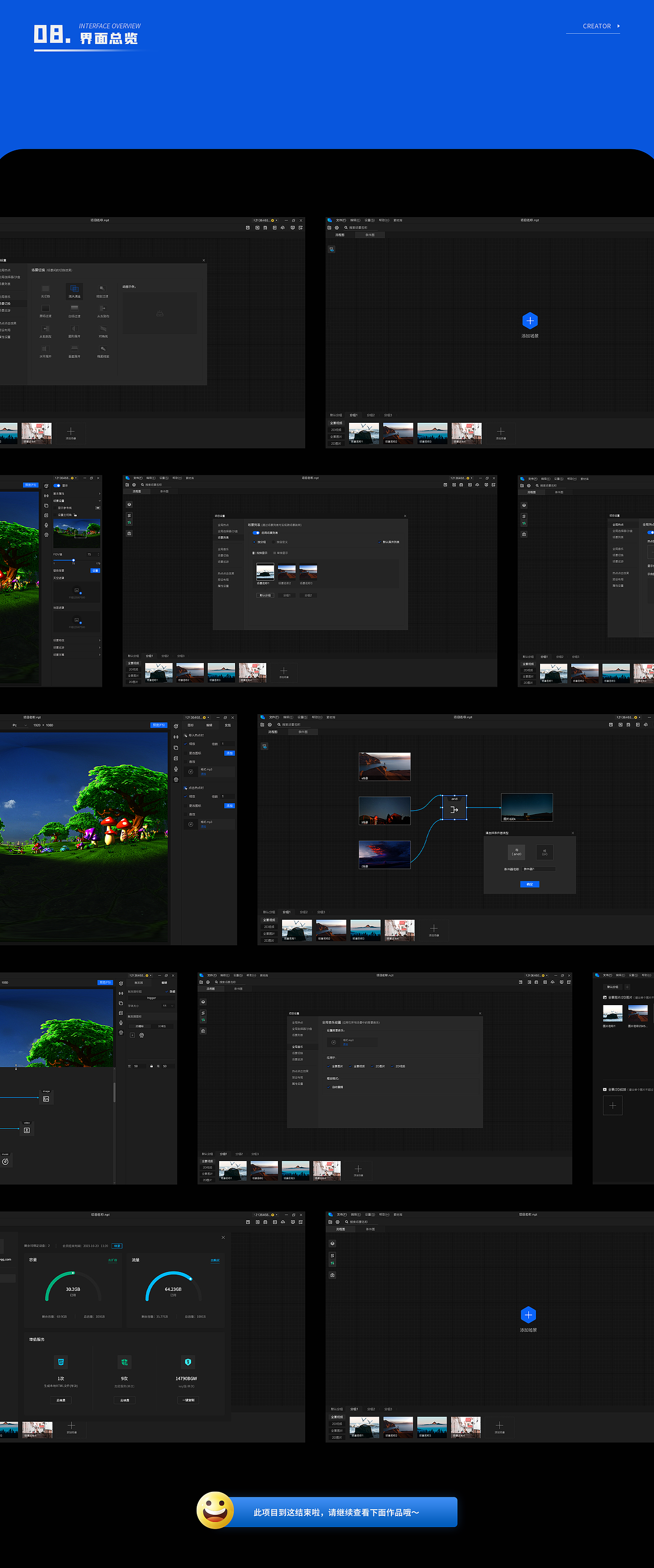Switch to 分组2 tab in and-node flowchart window
Screen dimensions: 654x1568
[303, 912]
